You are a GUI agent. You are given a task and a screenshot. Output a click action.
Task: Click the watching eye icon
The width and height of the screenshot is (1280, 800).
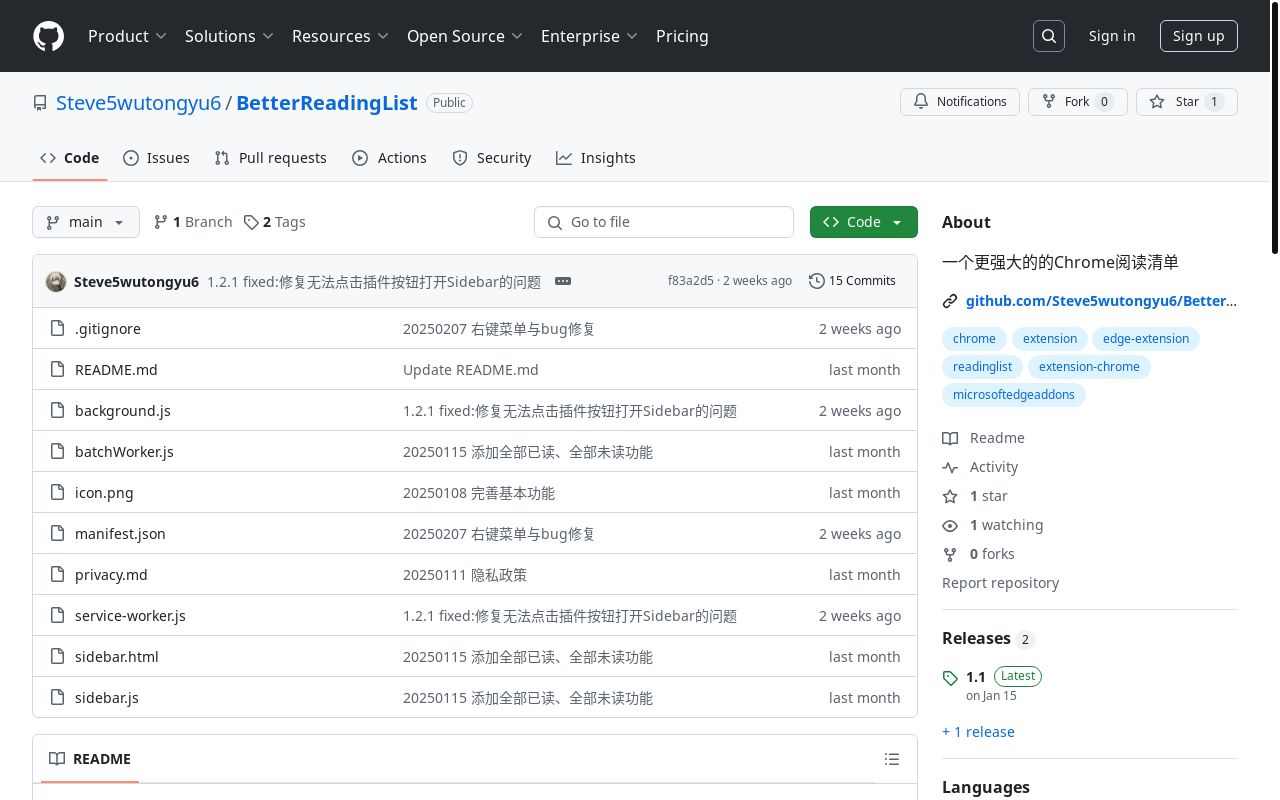tap(950, 525)
